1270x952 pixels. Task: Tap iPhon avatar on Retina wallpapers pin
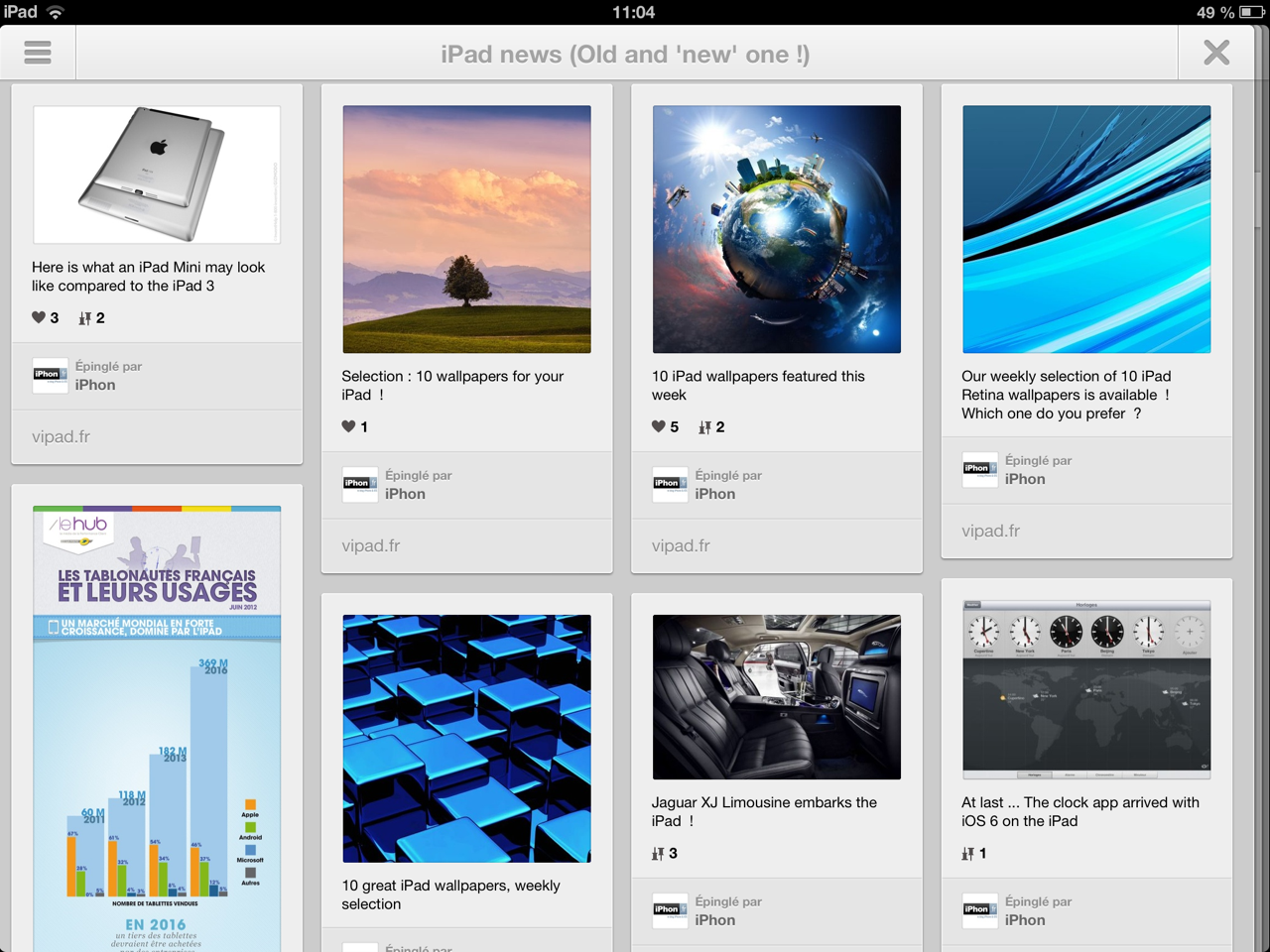980,470
